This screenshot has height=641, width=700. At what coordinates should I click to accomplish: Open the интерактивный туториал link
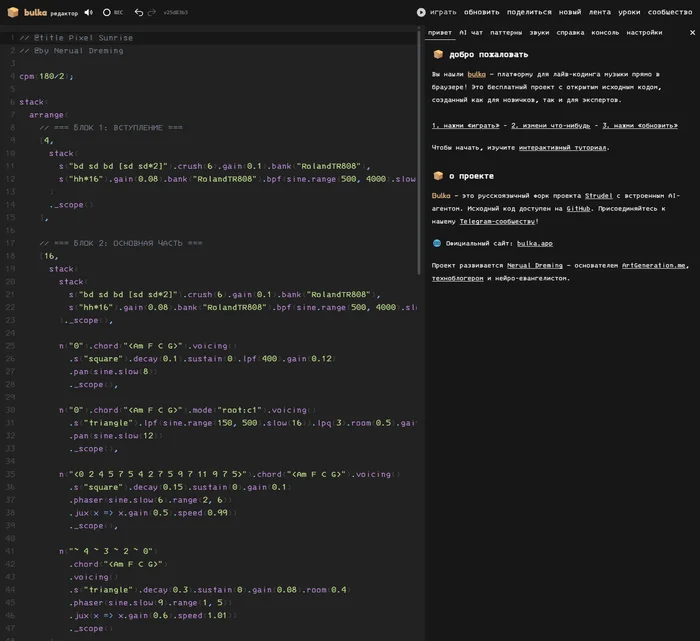coord(562,147)
